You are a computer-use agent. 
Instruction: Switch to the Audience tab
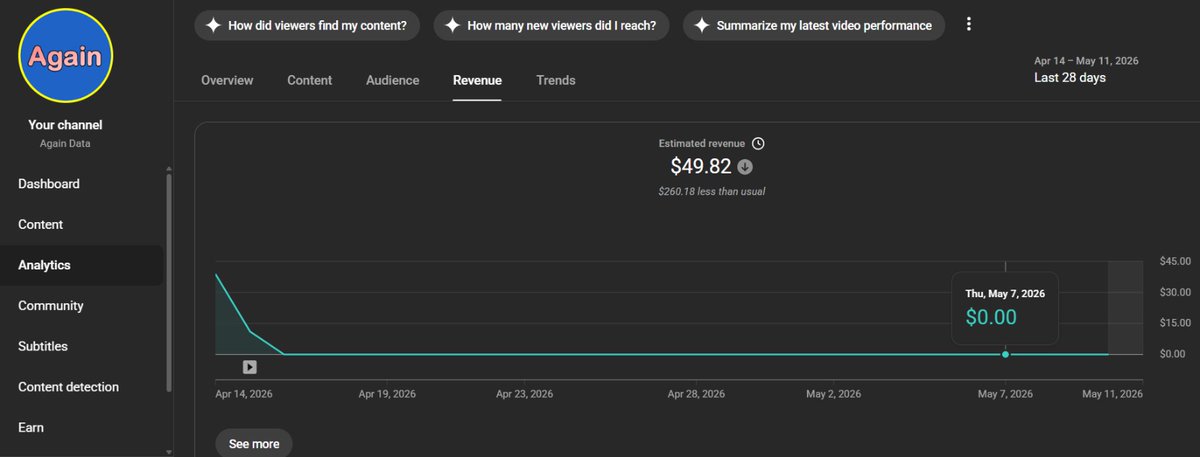pyautogui.click(x=392, y=80)
